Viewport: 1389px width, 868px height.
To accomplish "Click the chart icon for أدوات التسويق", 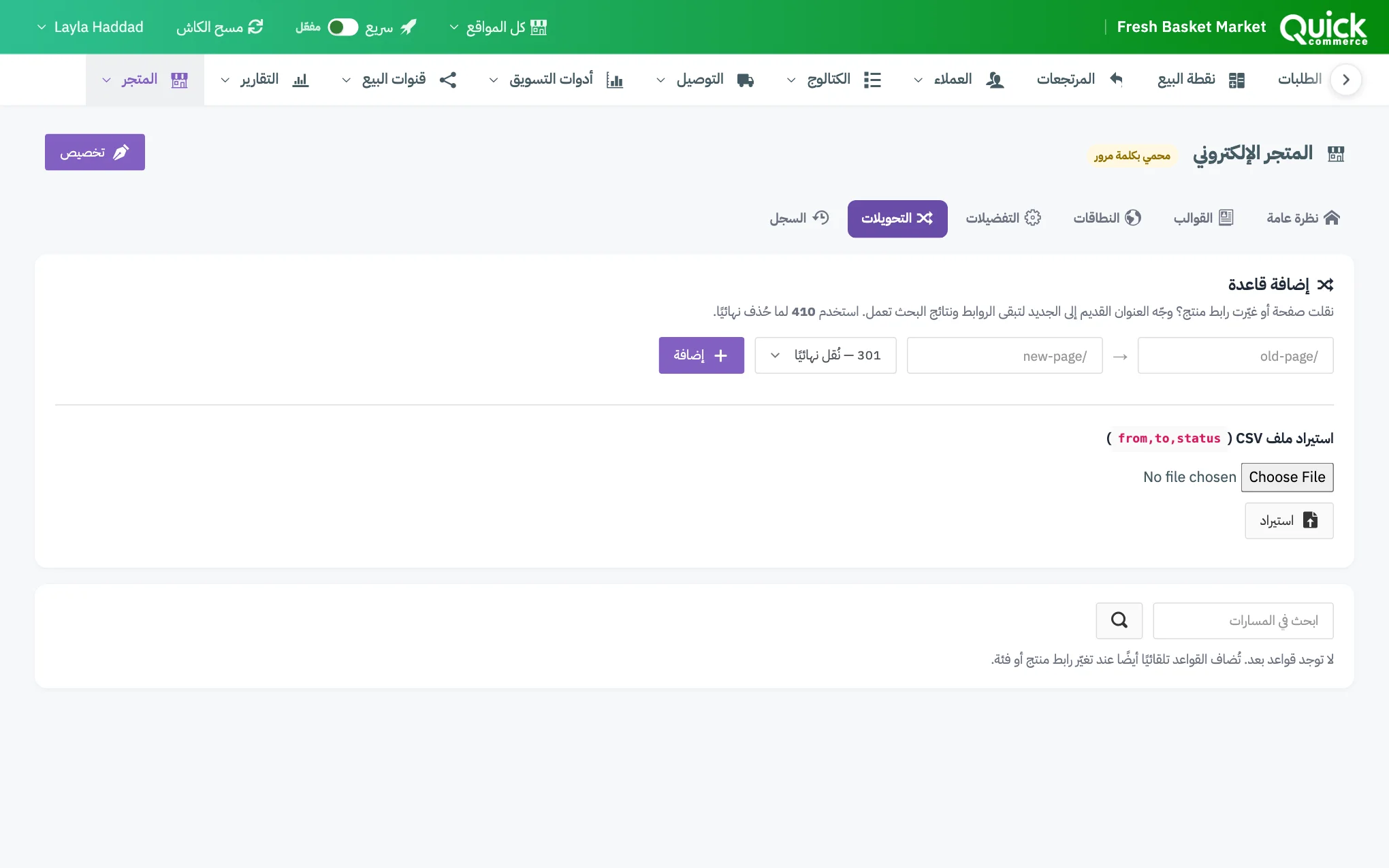I will click(614, 80).
